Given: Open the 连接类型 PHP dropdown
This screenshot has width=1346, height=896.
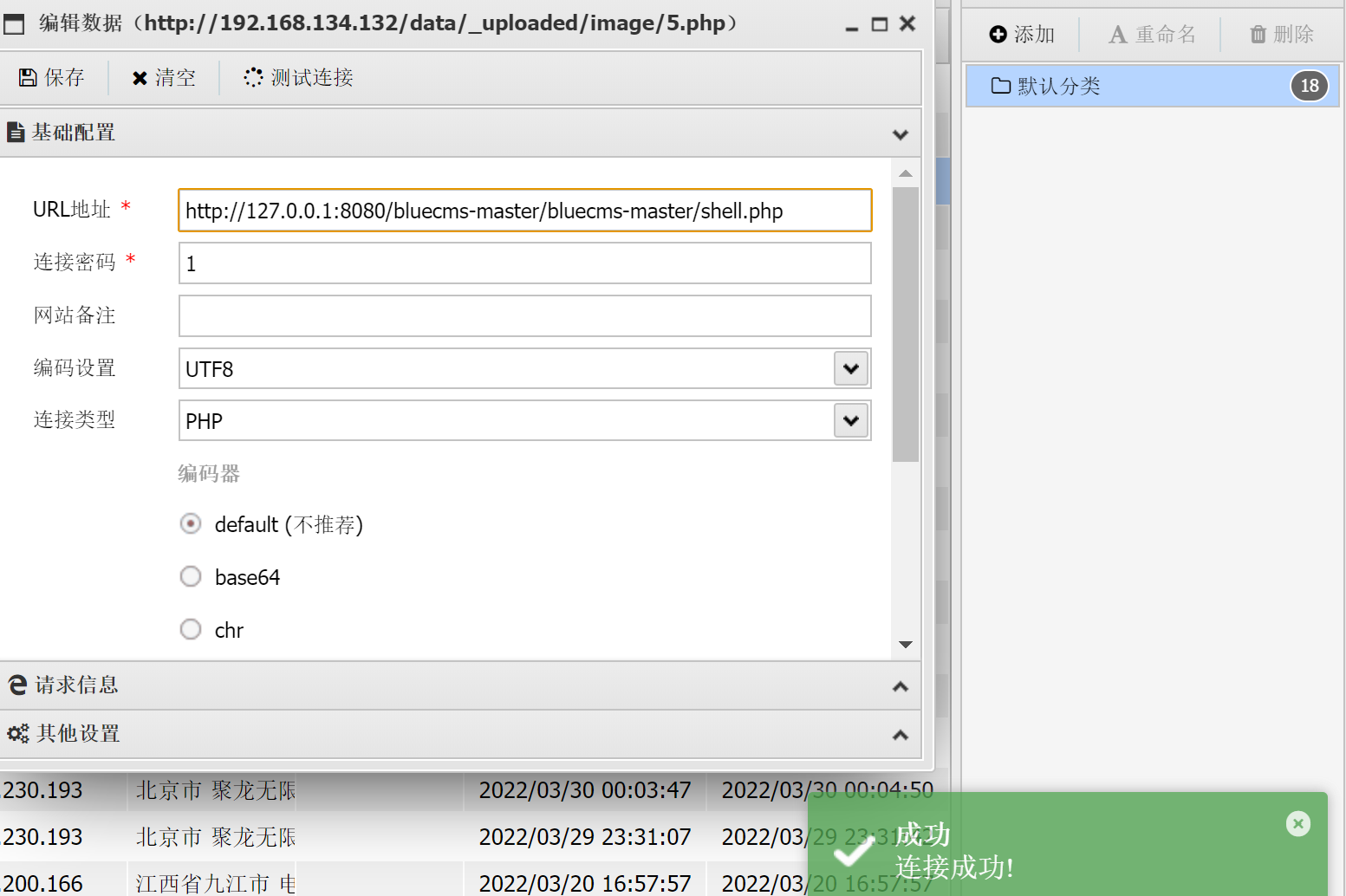Looking at the screenshot, I should coord(851,421).
